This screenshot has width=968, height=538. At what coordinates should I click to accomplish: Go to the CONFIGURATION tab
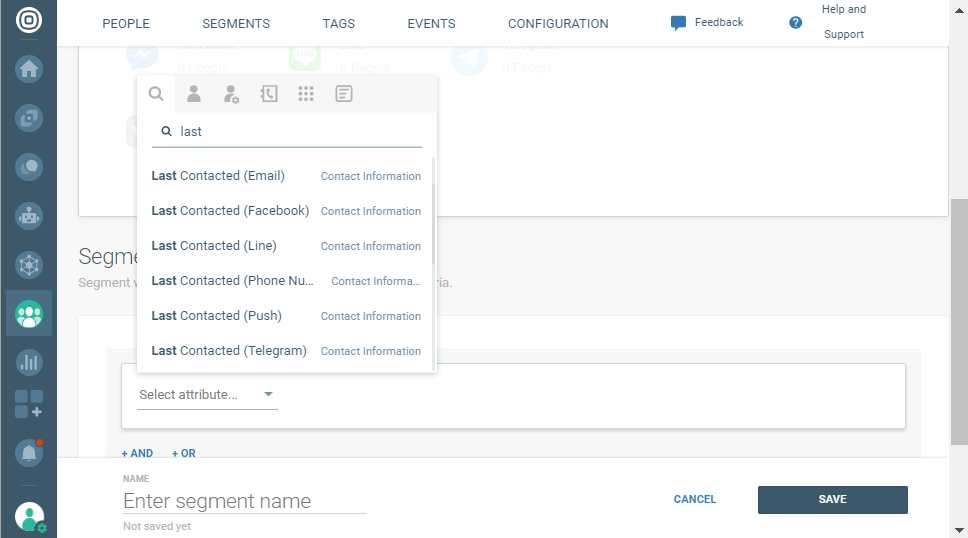[x=558, y=23]
